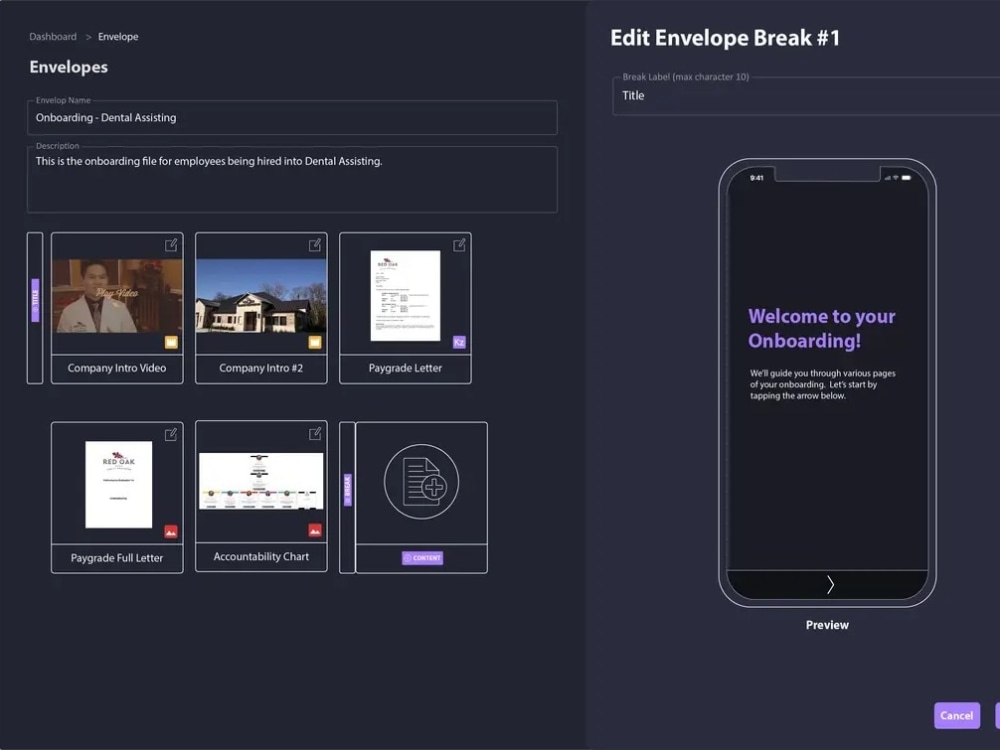Click 'Welcome to your Onboarding!' preview heading
Viewport: 1000px width, 750px height.
(x=821, y=328)
